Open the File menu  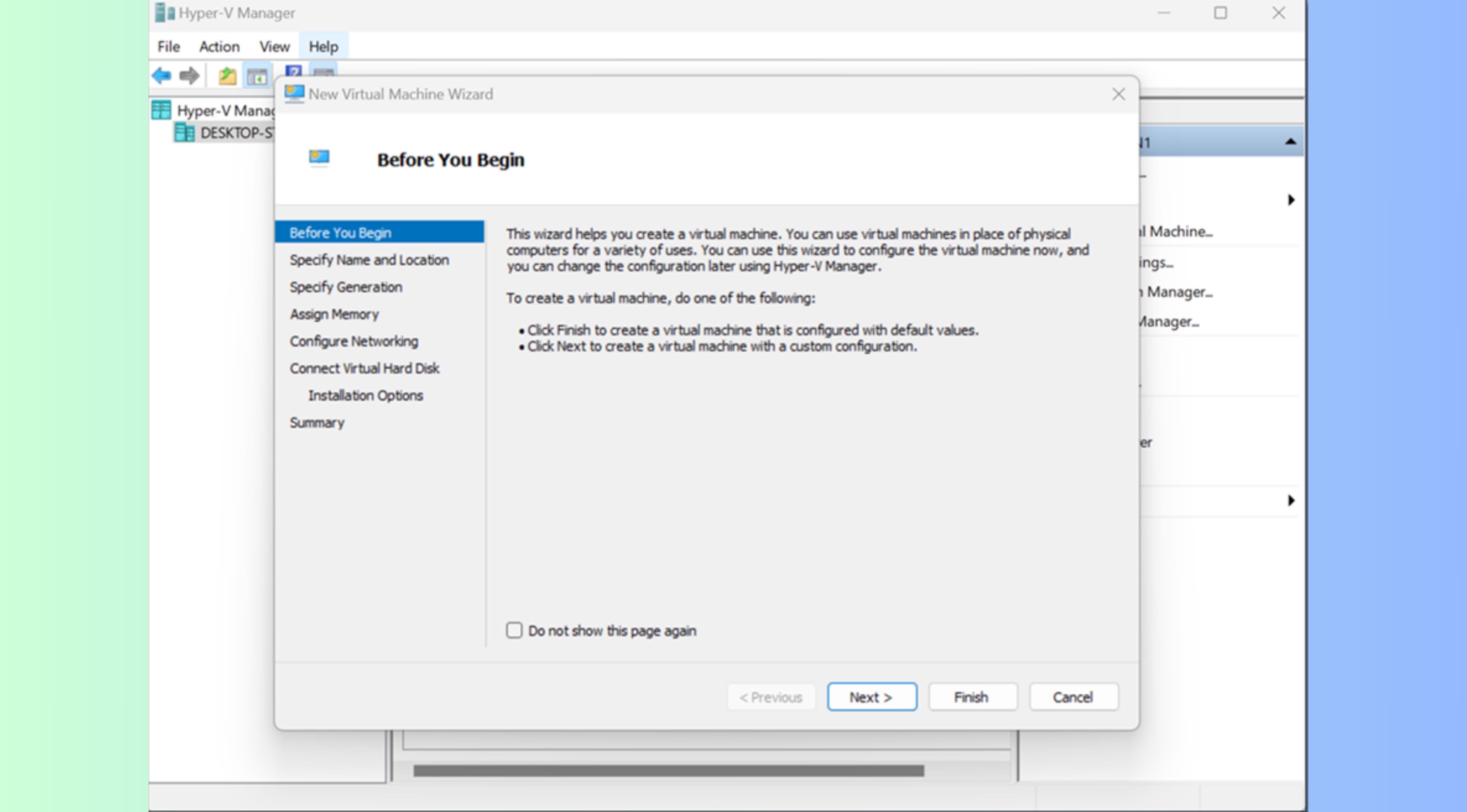point(169,47)
